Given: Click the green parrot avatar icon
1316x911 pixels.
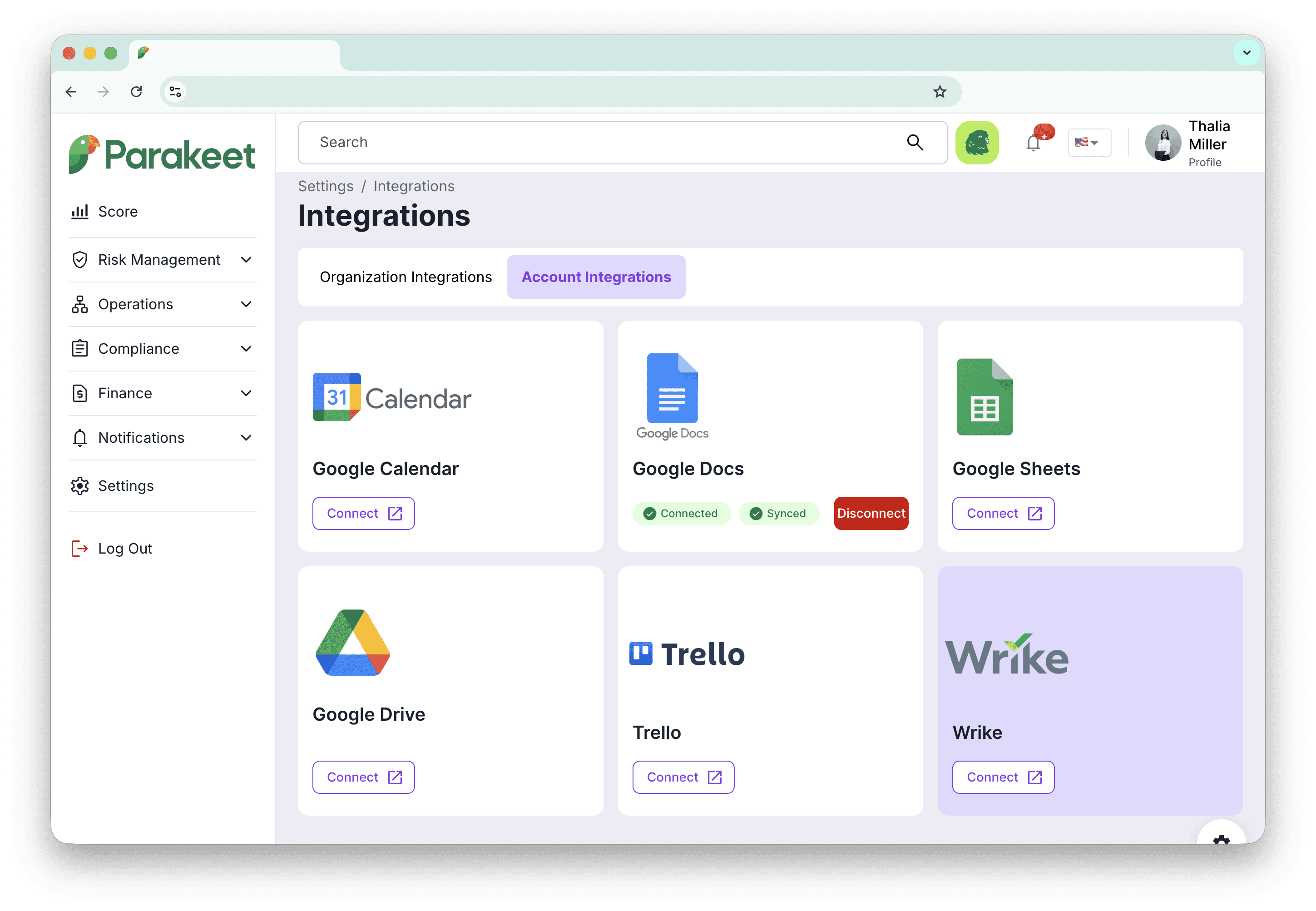Looking at the screenshot, I should click(x=977, y=142).
